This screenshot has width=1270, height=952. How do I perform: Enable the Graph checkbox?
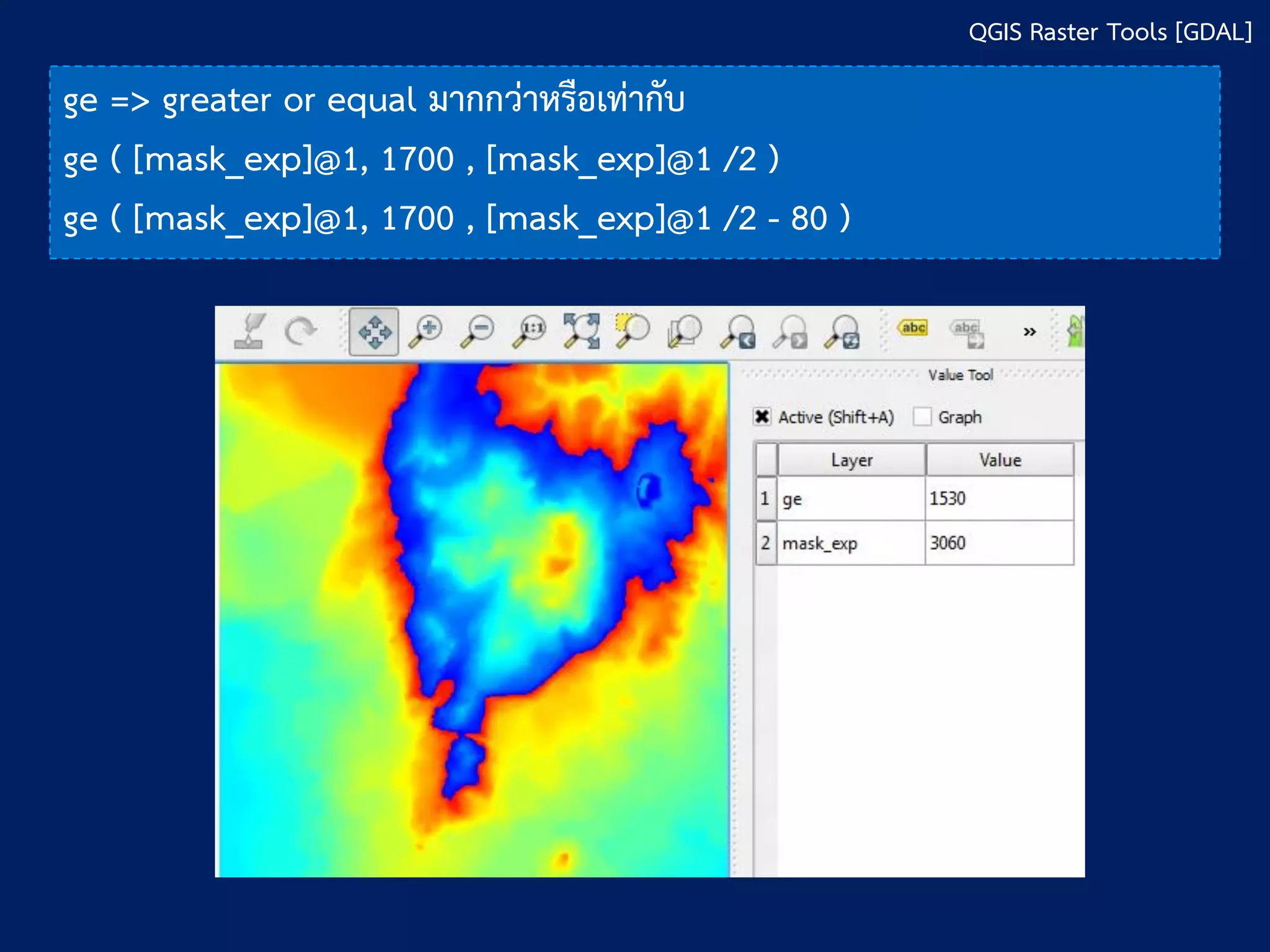(922, 416)
